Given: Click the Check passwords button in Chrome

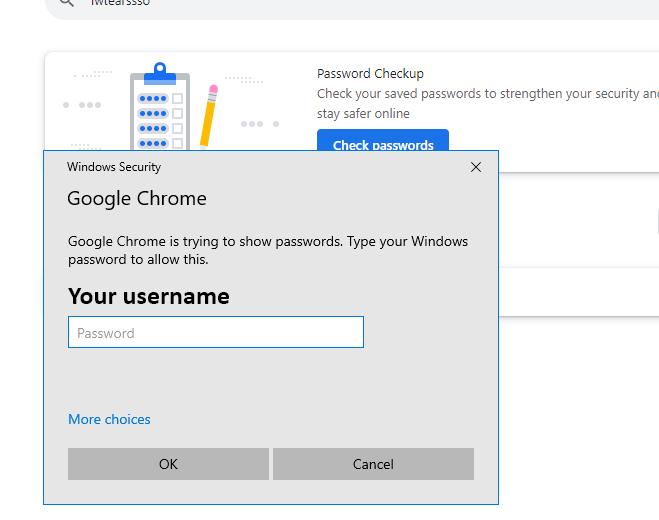Looking at the screenshot, I should click(383, 140).
